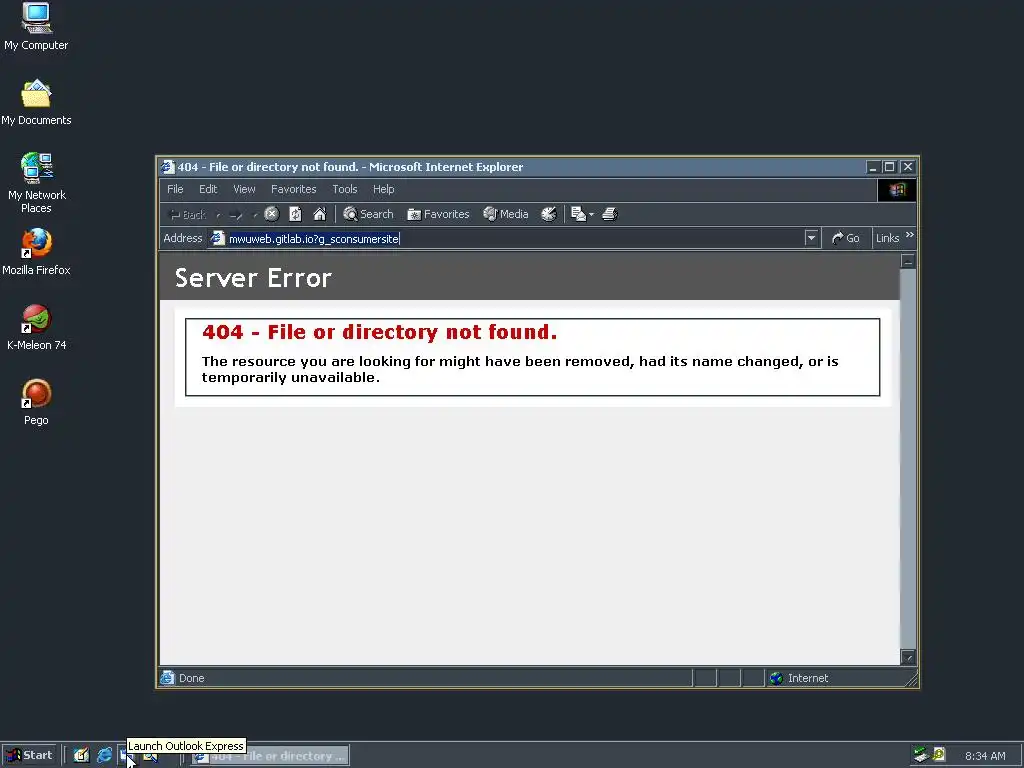
Task: Select the Mozilla Firefox desktop shortcut
Action: 36,252
